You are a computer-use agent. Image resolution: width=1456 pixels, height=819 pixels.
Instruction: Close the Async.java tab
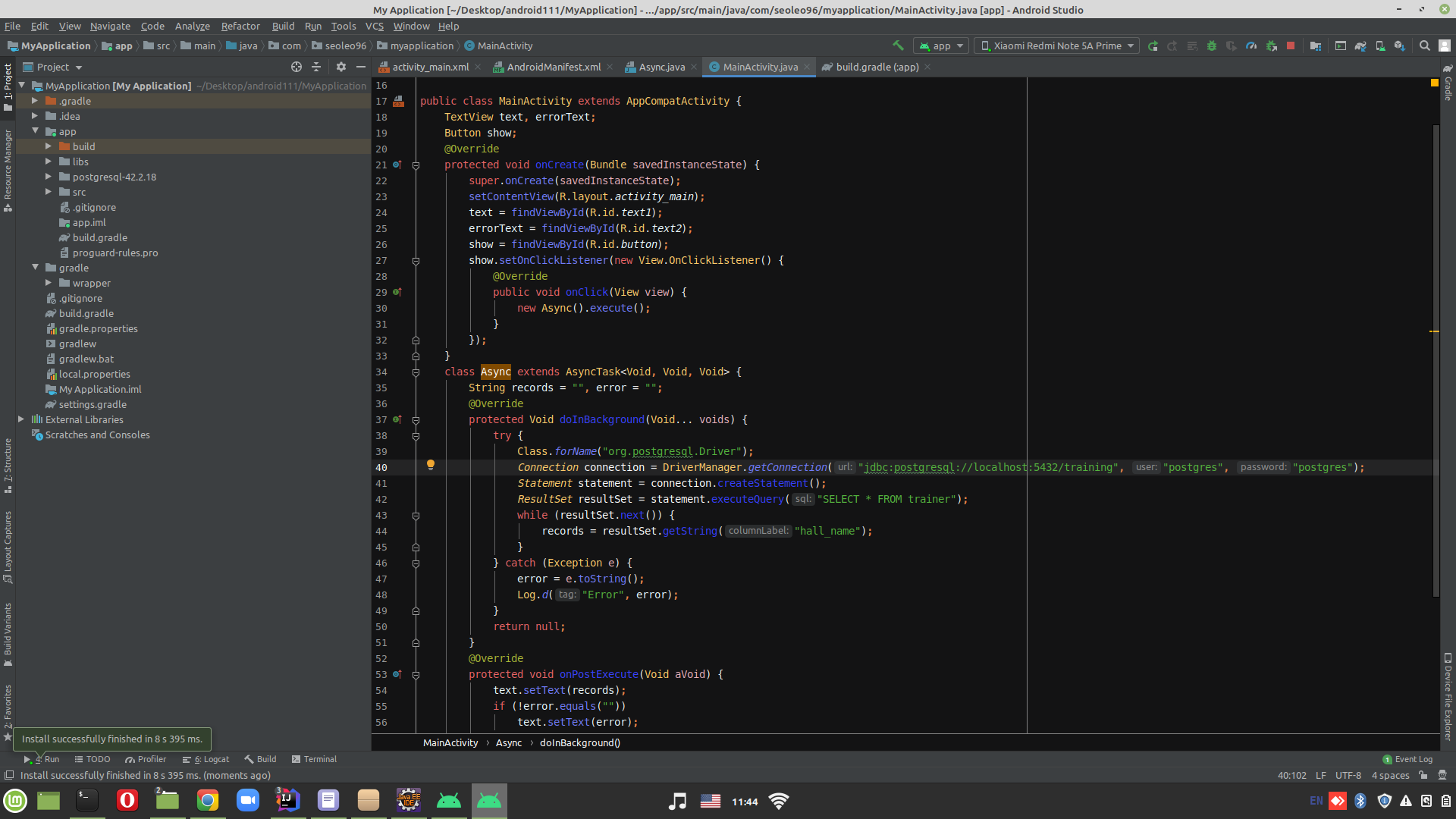694,67
